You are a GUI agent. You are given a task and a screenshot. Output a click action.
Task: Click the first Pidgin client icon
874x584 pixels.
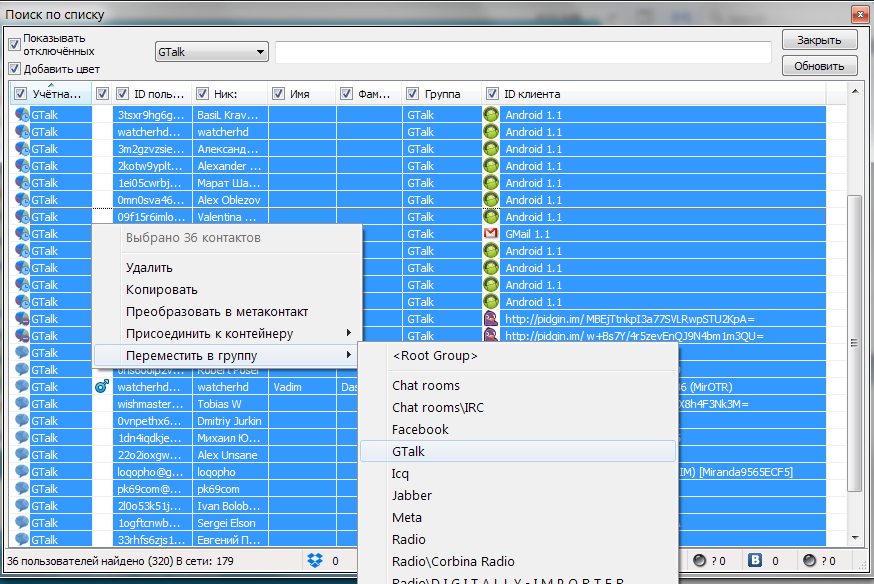pos(491,318)
